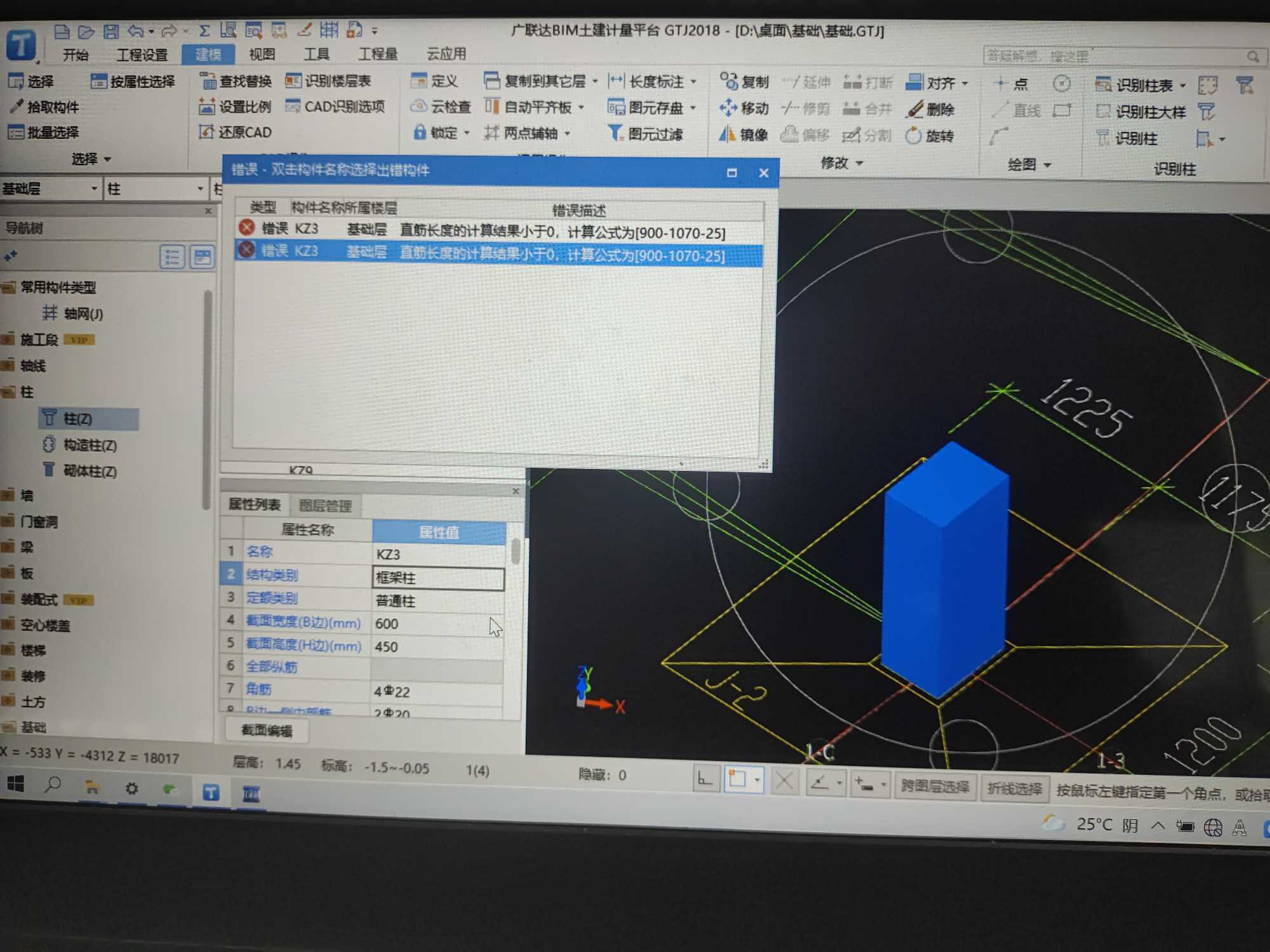
Task: Select the first KZ3 error row
Action: pyautogui.click(x=498, y=230)
